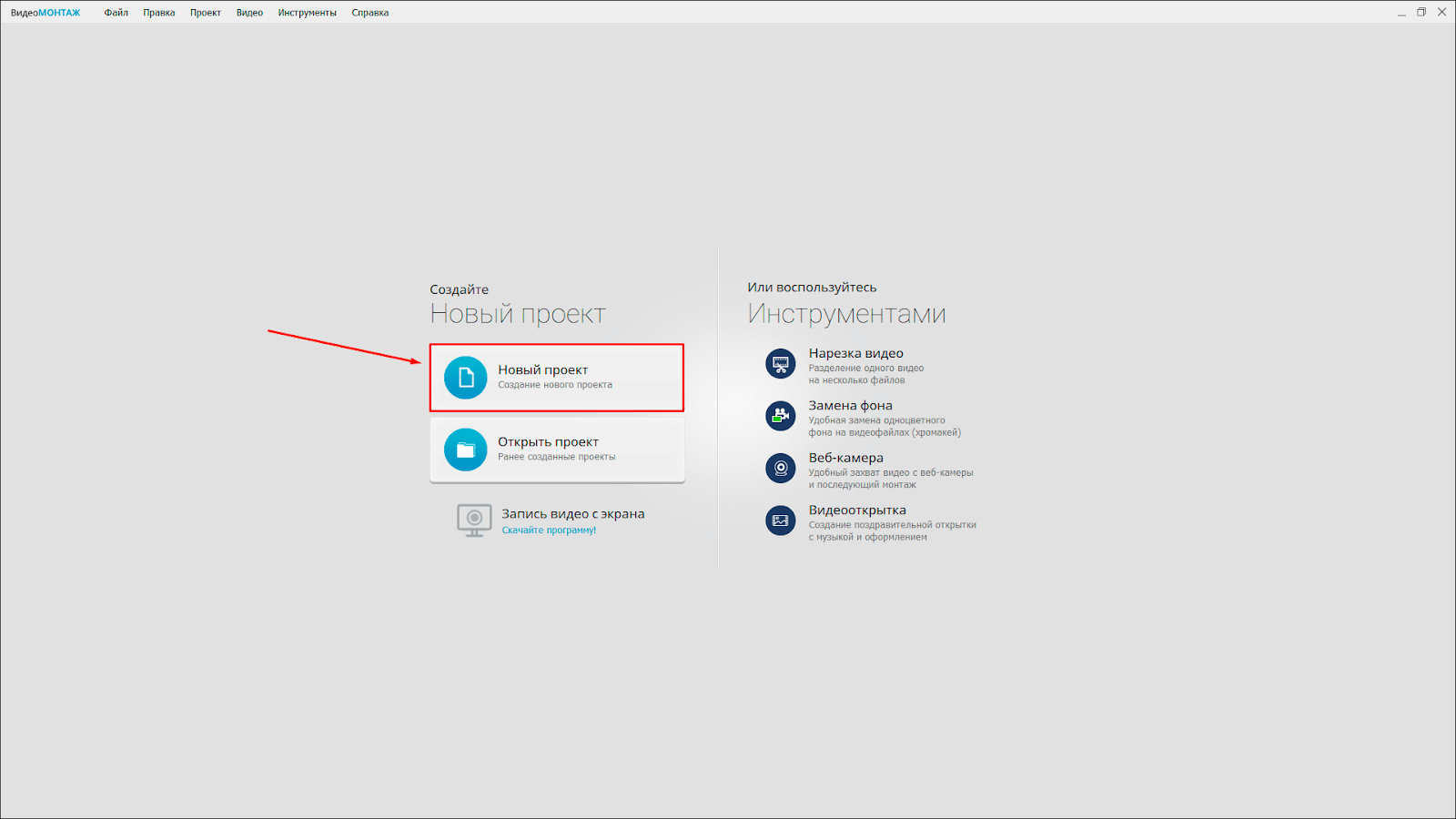Screen dimensions: 1456x819
Task: Click 'Создание поздравительной открытки' description text
Action: [x=893, y=525]
